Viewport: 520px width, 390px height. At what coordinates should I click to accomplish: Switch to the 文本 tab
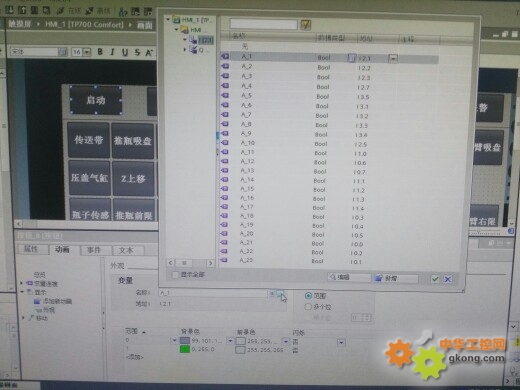(x=126, y=250)
